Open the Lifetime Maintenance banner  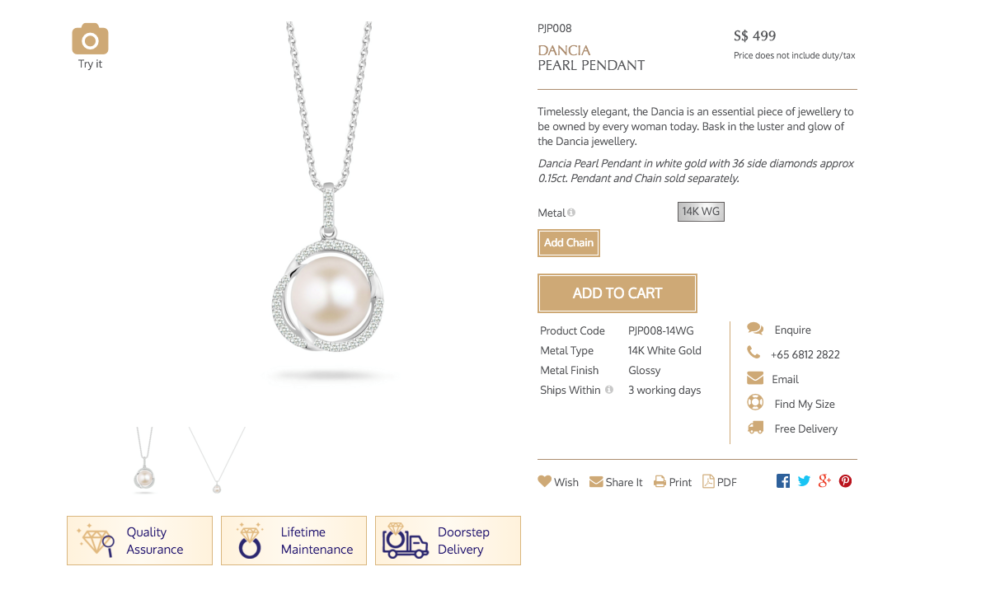point(294,541)
